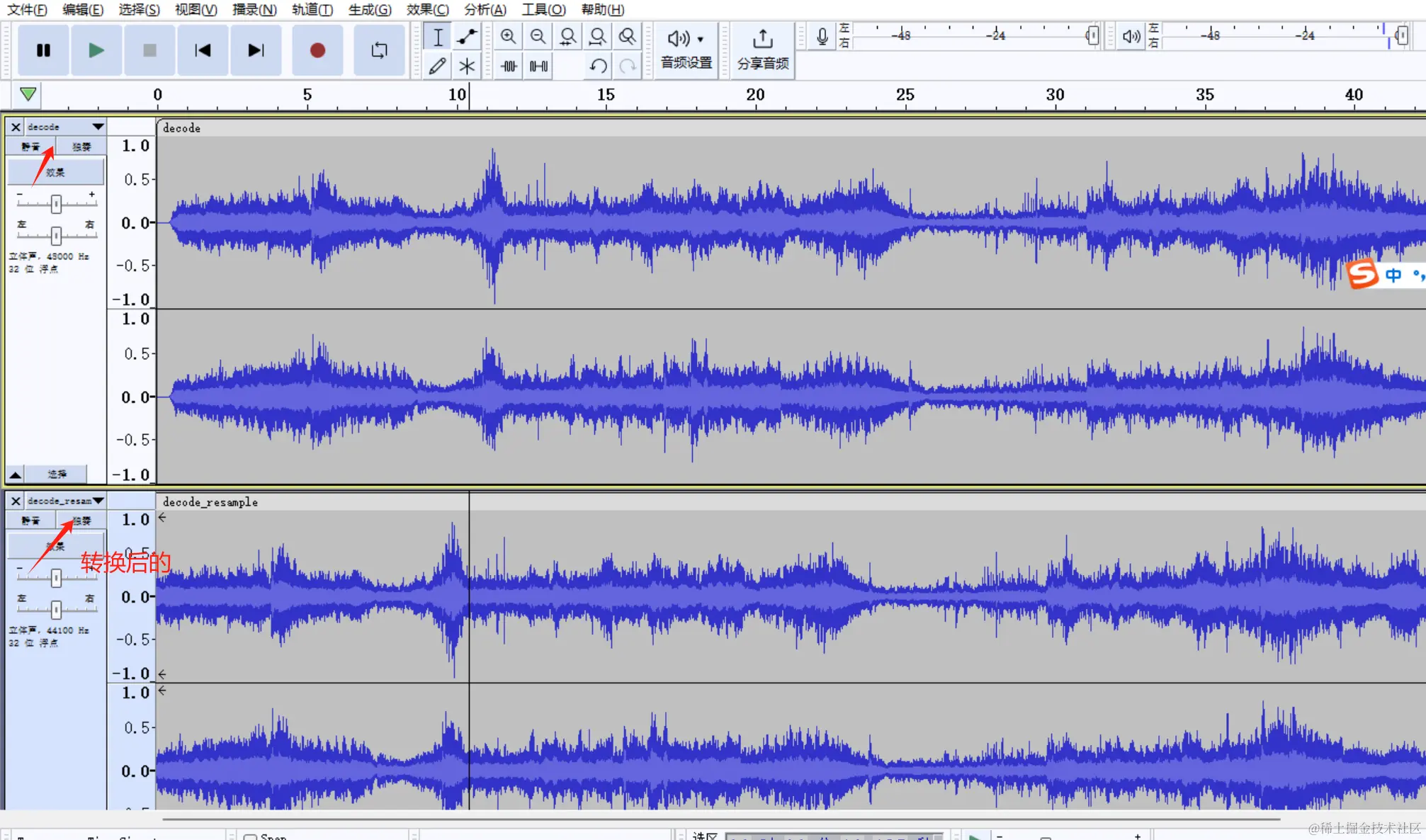Open the 轨道(T) menu
Screen dimensions: 1426x840
click(x=312, y=10)
